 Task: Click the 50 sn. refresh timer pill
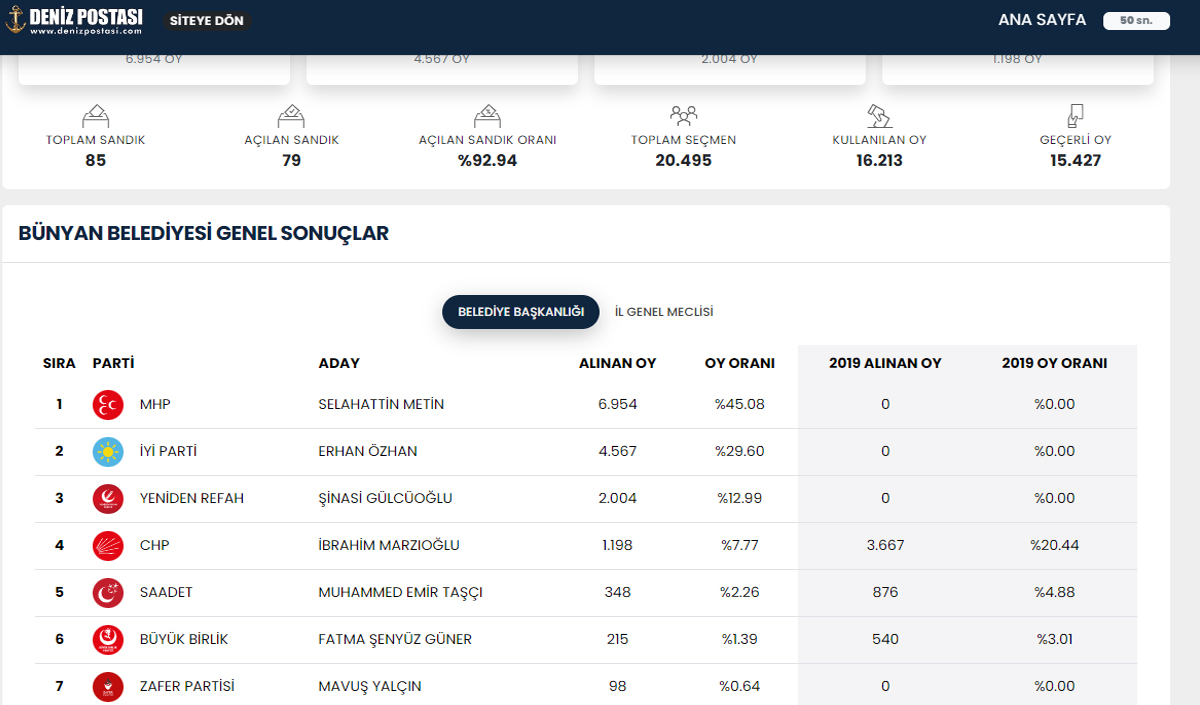pos(1136,21)
